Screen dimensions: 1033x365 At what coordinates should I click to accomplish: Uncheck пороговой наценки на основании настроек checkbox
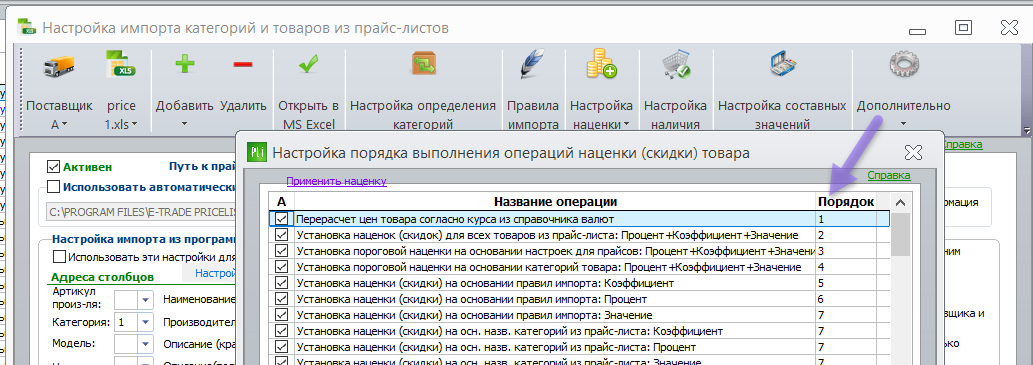coord(282,251)
